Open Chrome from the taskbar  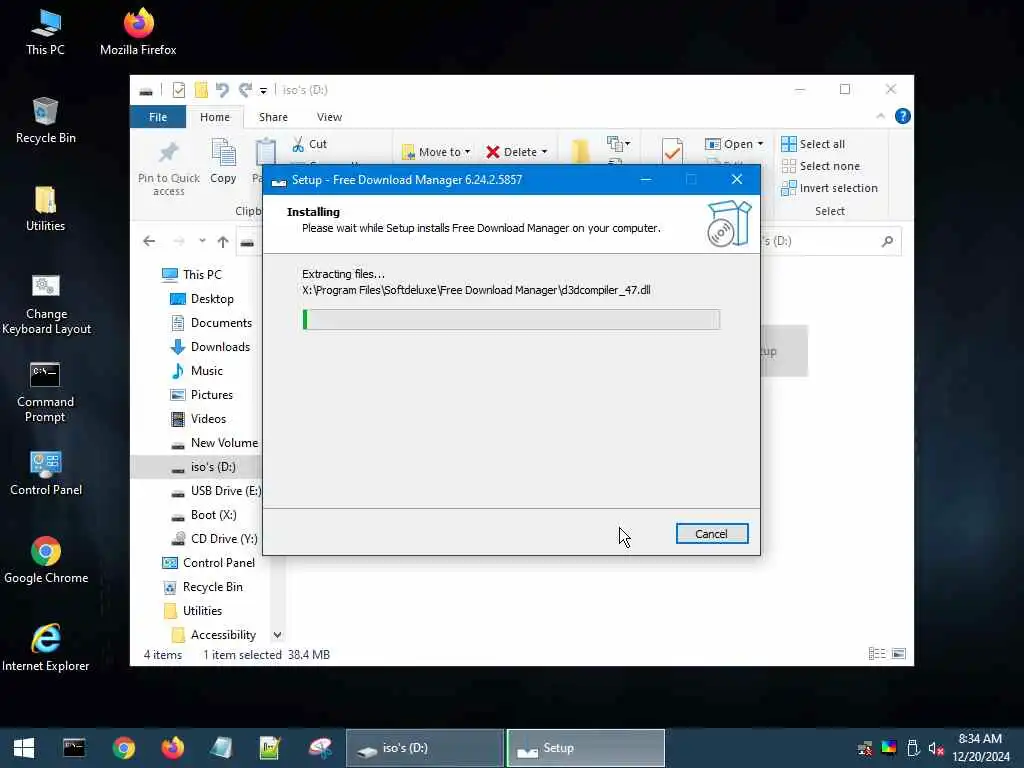pos(123,748)
